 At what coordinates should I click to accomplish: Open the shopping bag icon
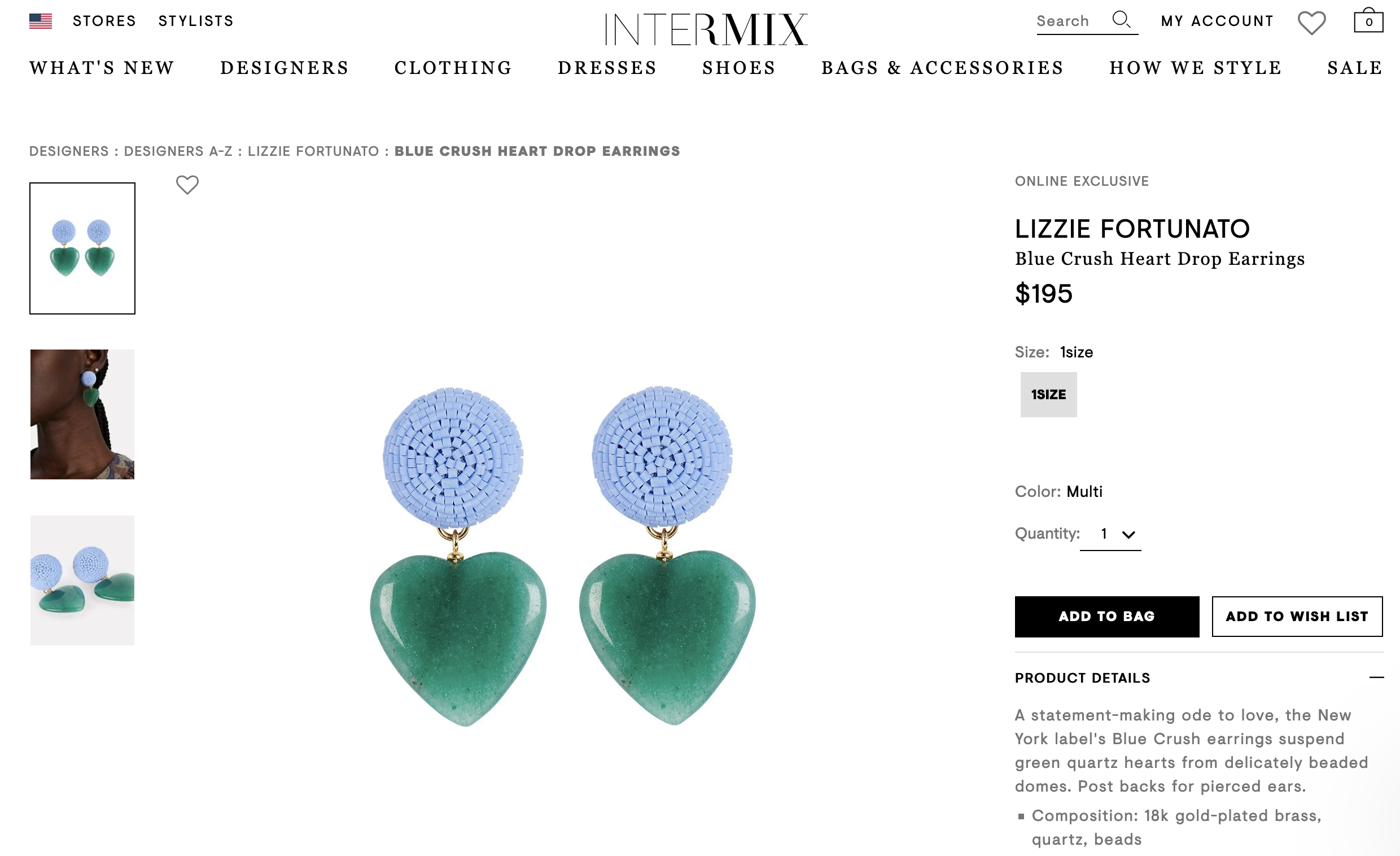(1368, 20)
